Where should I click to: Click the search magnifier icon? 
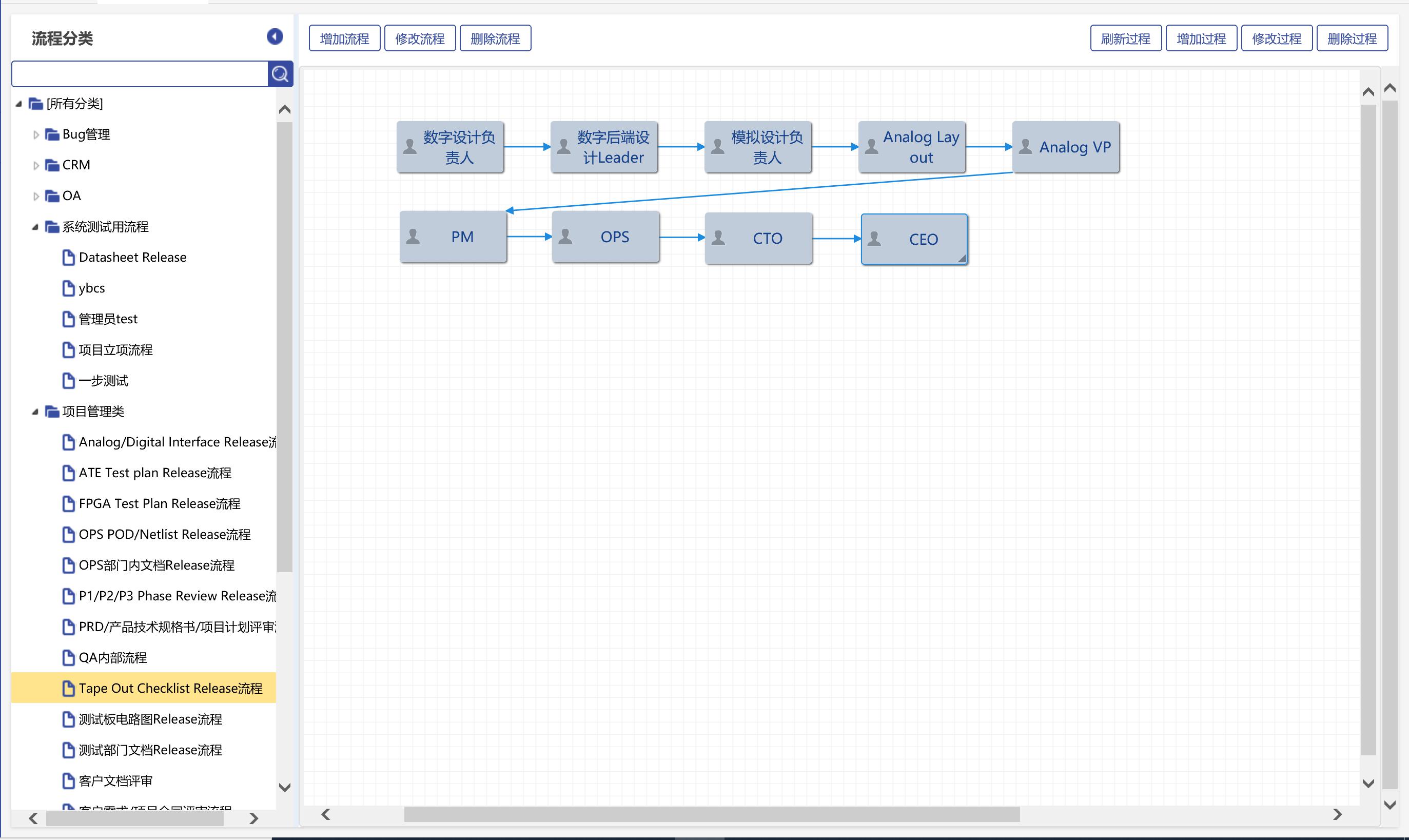click(x=280, y=73)
